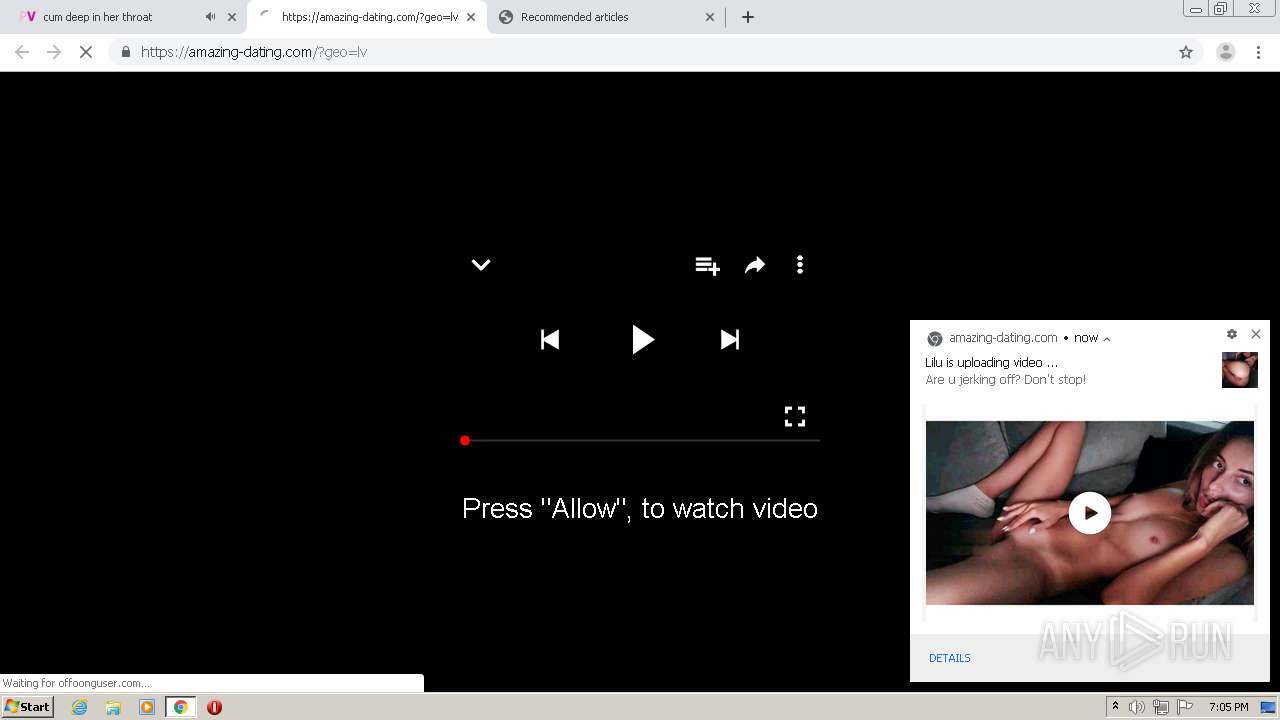Play the video in the center player
The width and height of the screenshot is (1280, 720).
642,340
